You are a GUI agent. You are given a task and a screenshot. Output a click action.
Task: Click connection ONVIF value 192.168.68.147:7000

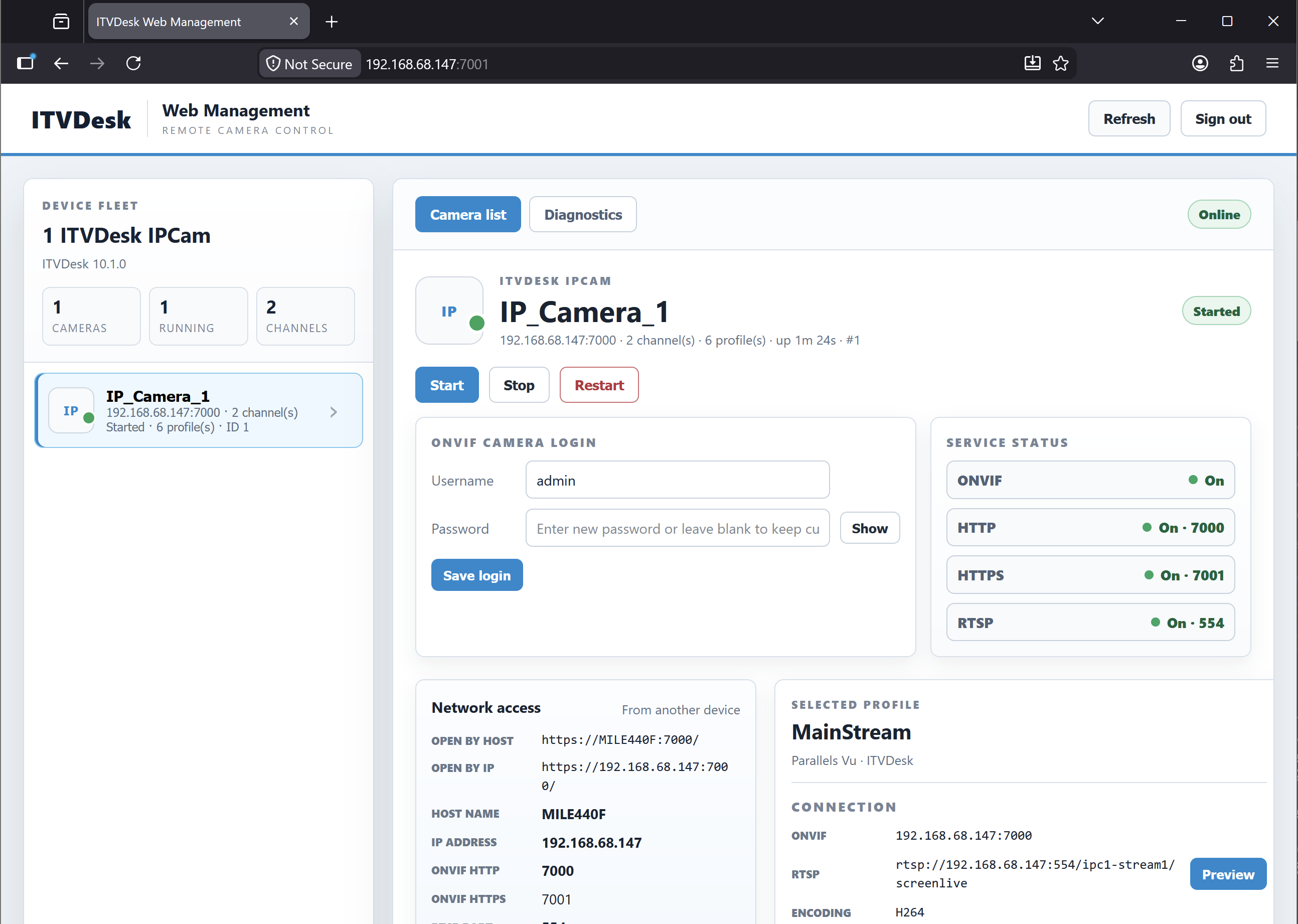[x=963, y=835]
